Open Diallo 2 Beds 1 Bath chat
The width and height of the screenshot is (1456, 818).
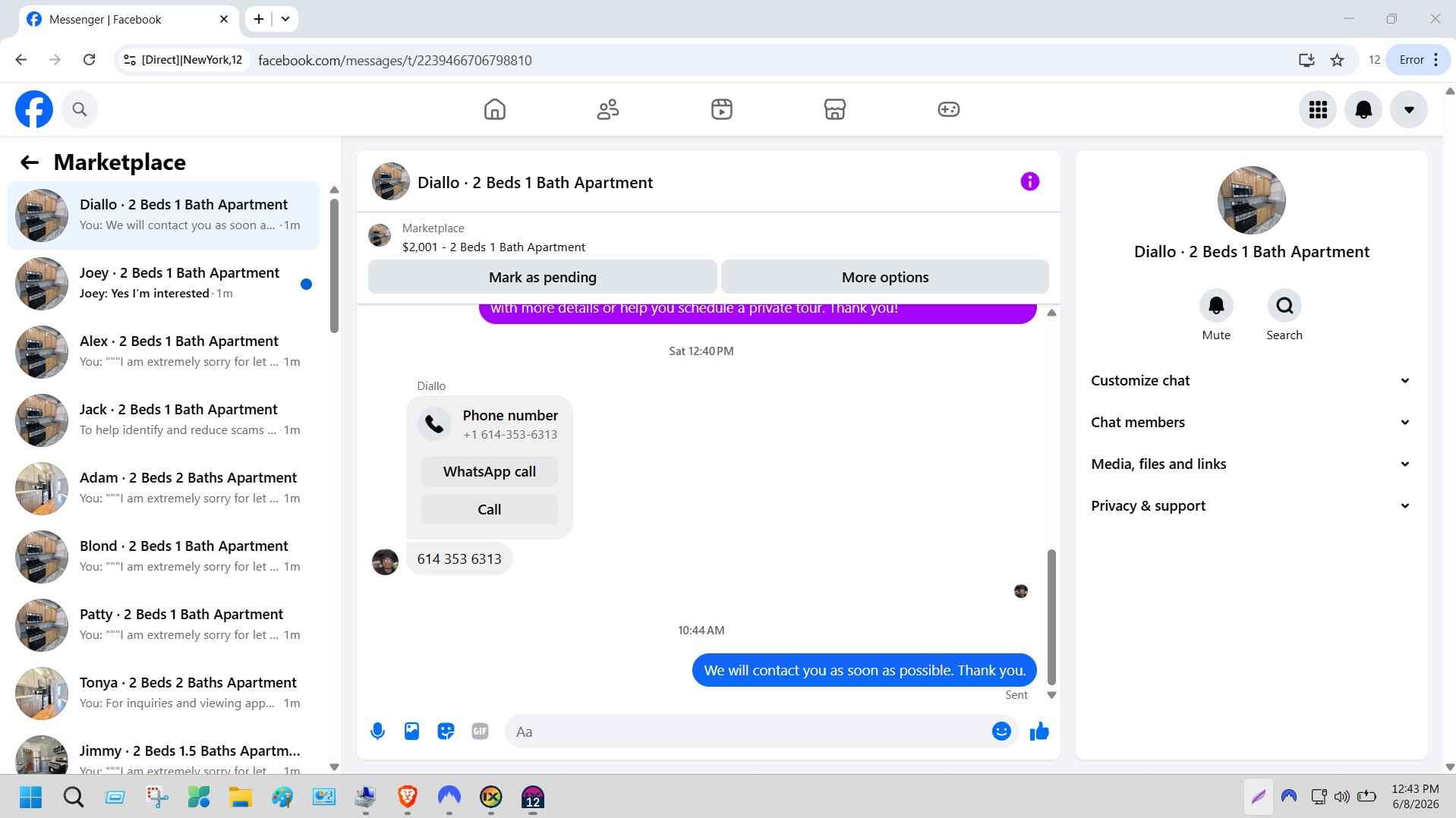(164, 216)
